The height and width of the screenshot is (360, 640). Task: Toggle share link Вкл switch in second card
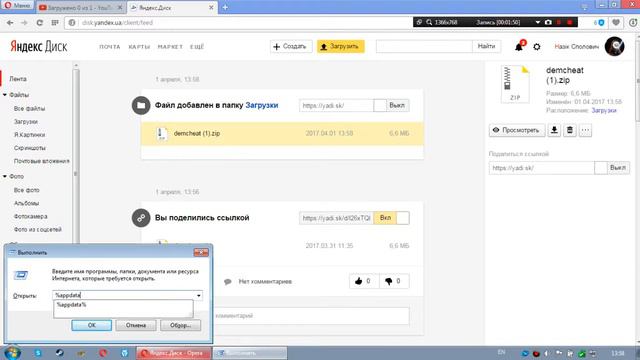pyautogui.click(x=391, y=218)
